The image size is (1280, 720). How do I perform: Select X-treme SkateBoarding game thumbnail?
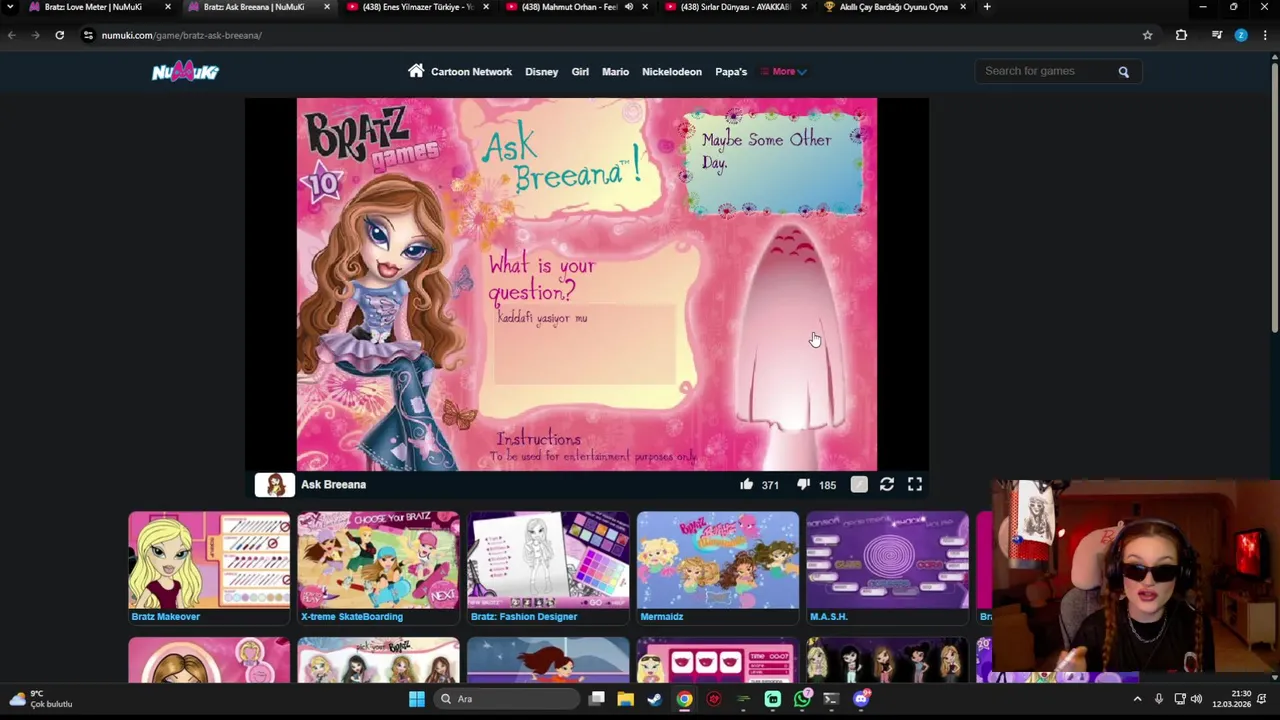click(378, 560)
